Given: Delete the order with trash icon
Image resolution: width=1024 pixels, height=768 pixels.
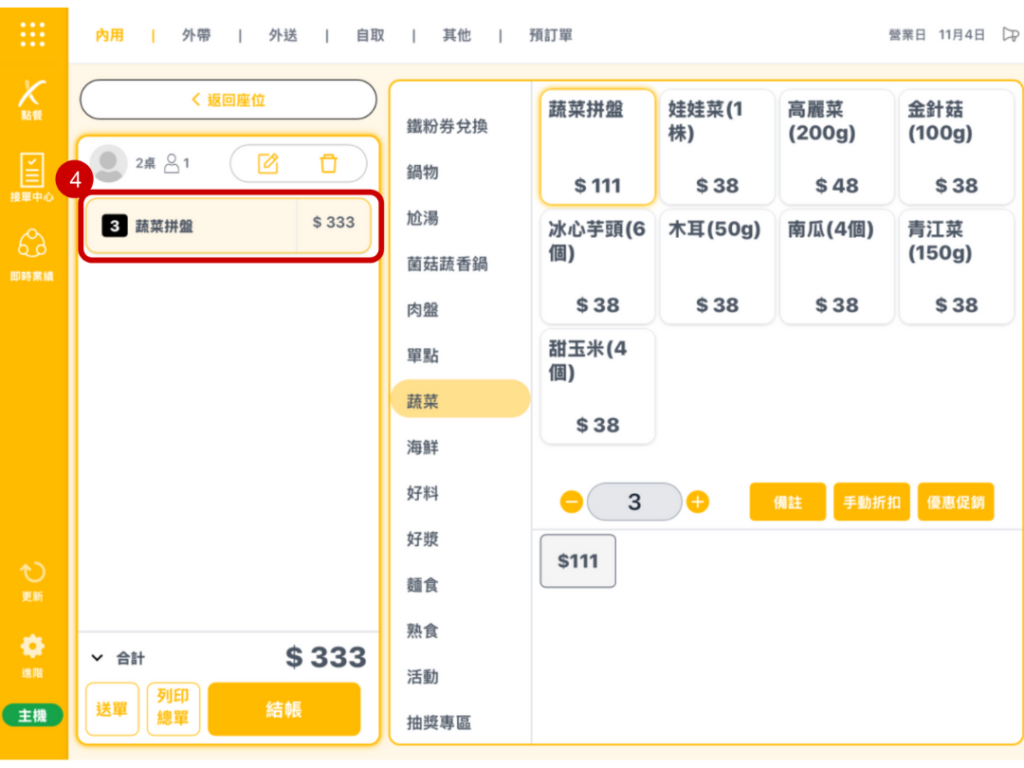Looking at the screenshot, I should [328, 164].
